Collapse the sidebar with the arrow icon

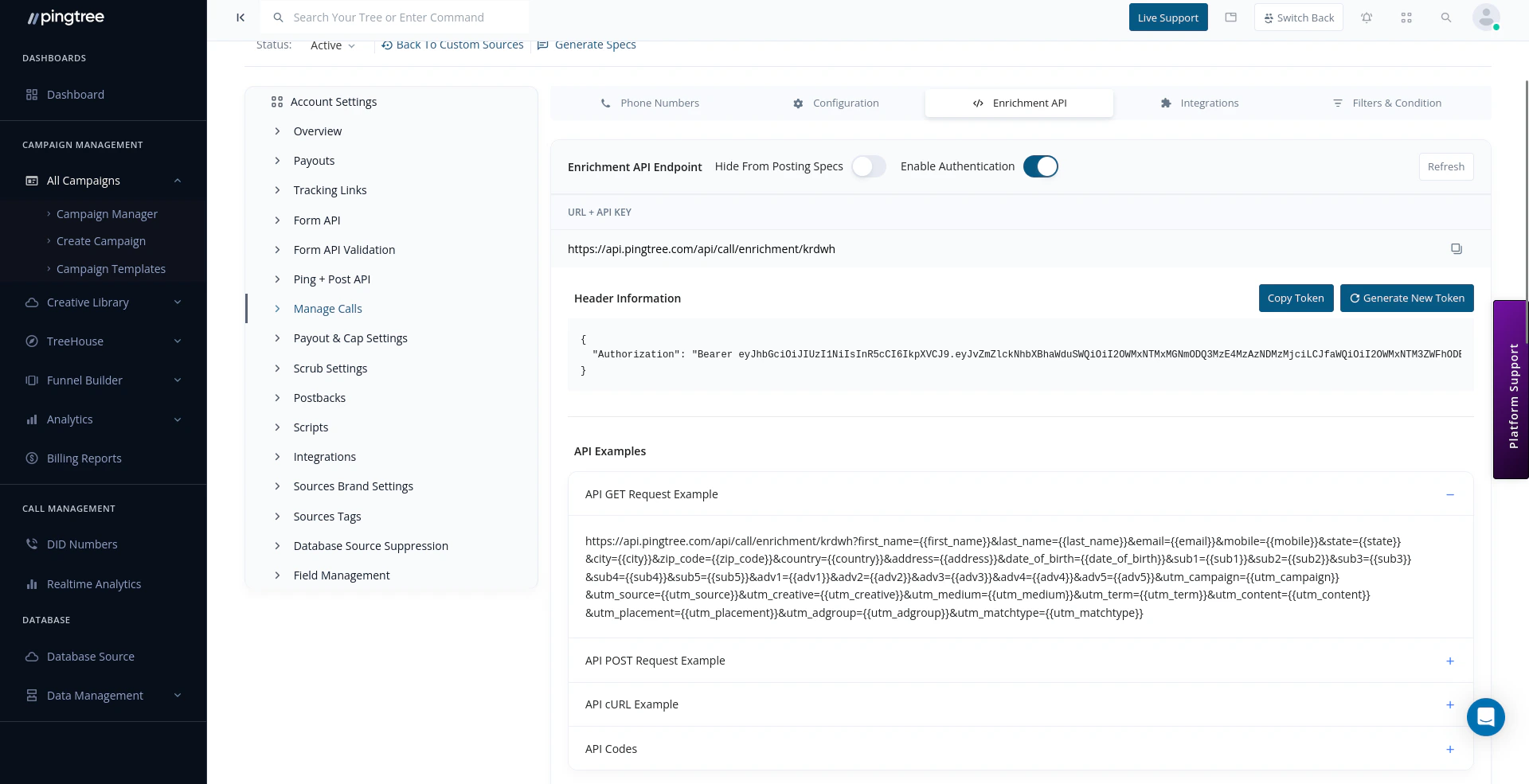click(x=241, y=17)
